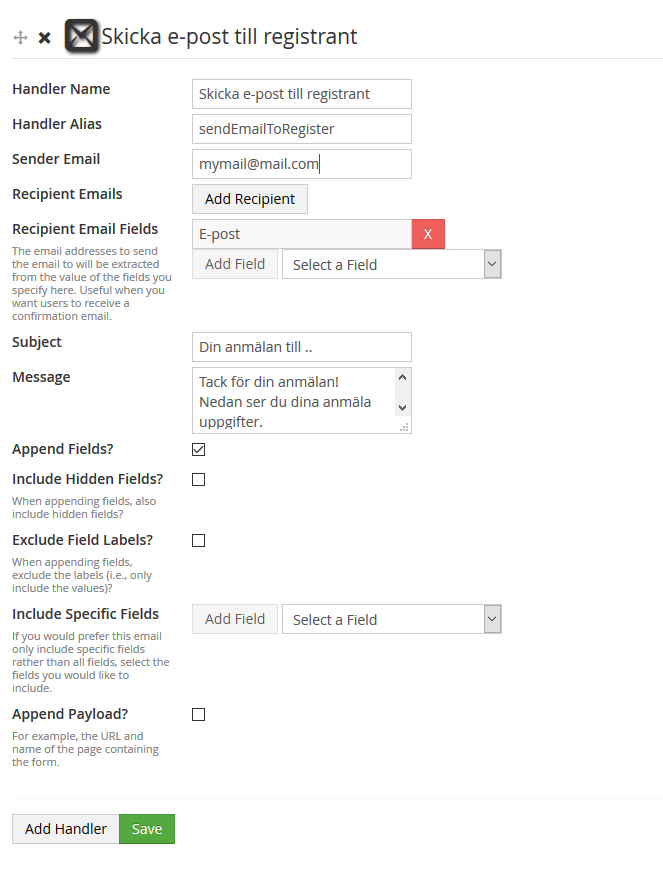
Task: Click the green Save button
Action: 147,829
